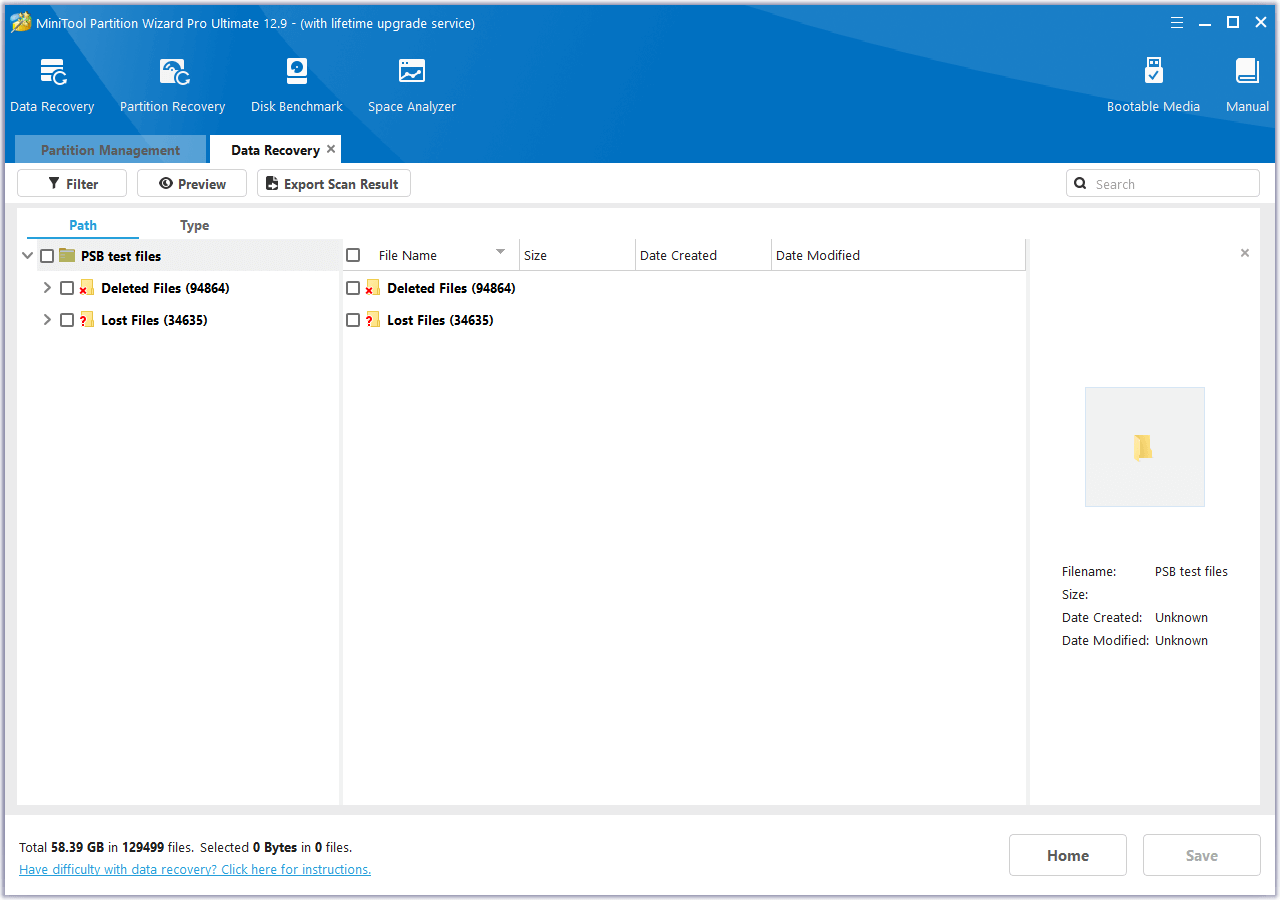This screenshot has height=900, width=1280.
Task: Expand the Deleted Files tree node
Action: pyautogui.click(x=47, y=288)
